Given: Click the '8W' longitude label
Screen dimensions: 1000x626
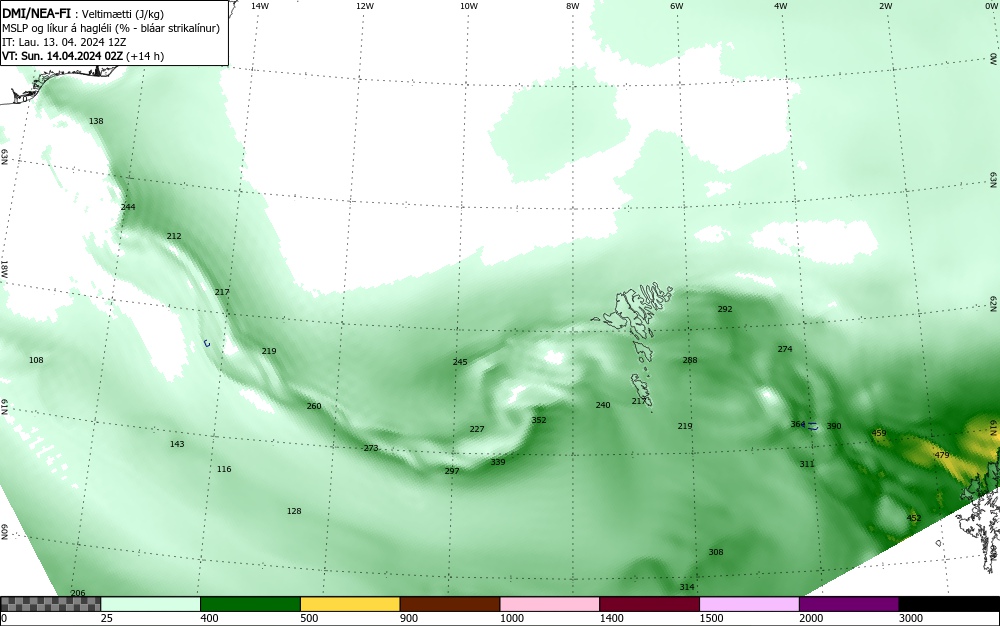Looking at the screenshot, I should coord(573,6).
